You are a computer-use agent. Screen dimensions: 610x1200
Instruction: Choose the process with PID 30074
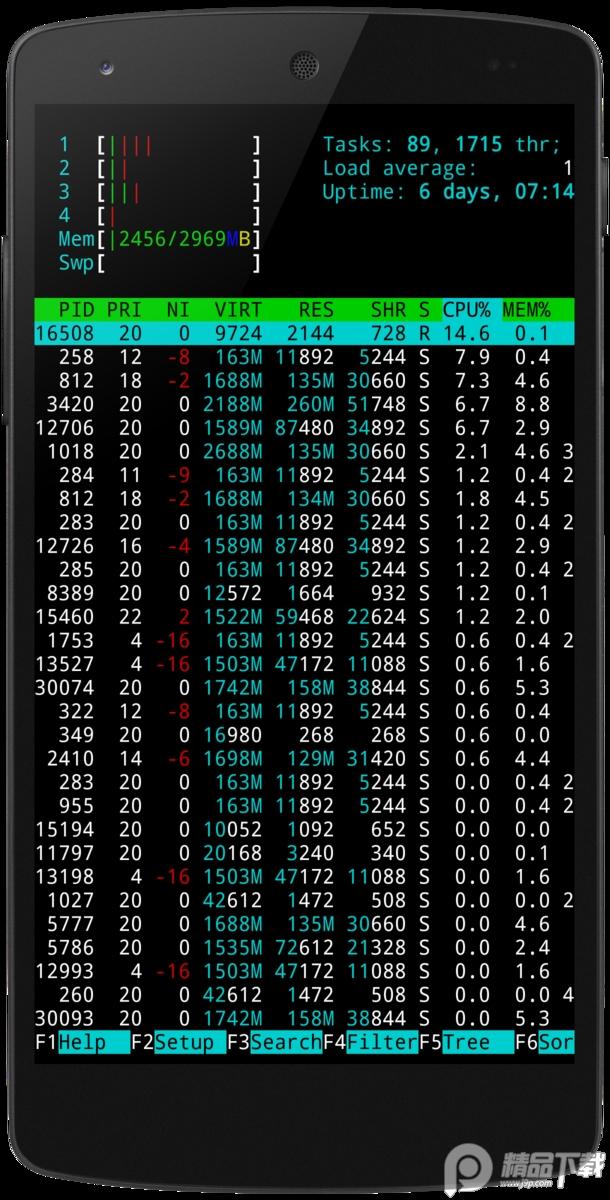(300, 688)
